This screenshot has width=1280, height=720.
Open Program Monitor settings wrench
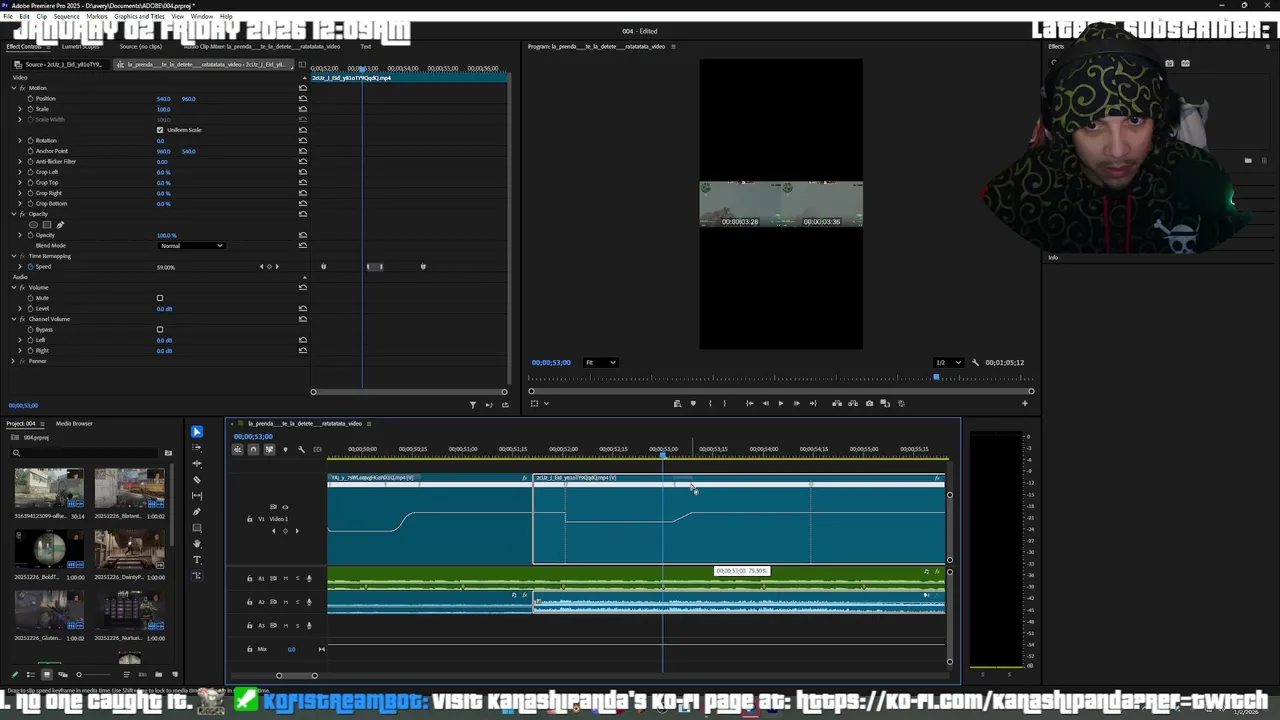click(x=975, y=362)
